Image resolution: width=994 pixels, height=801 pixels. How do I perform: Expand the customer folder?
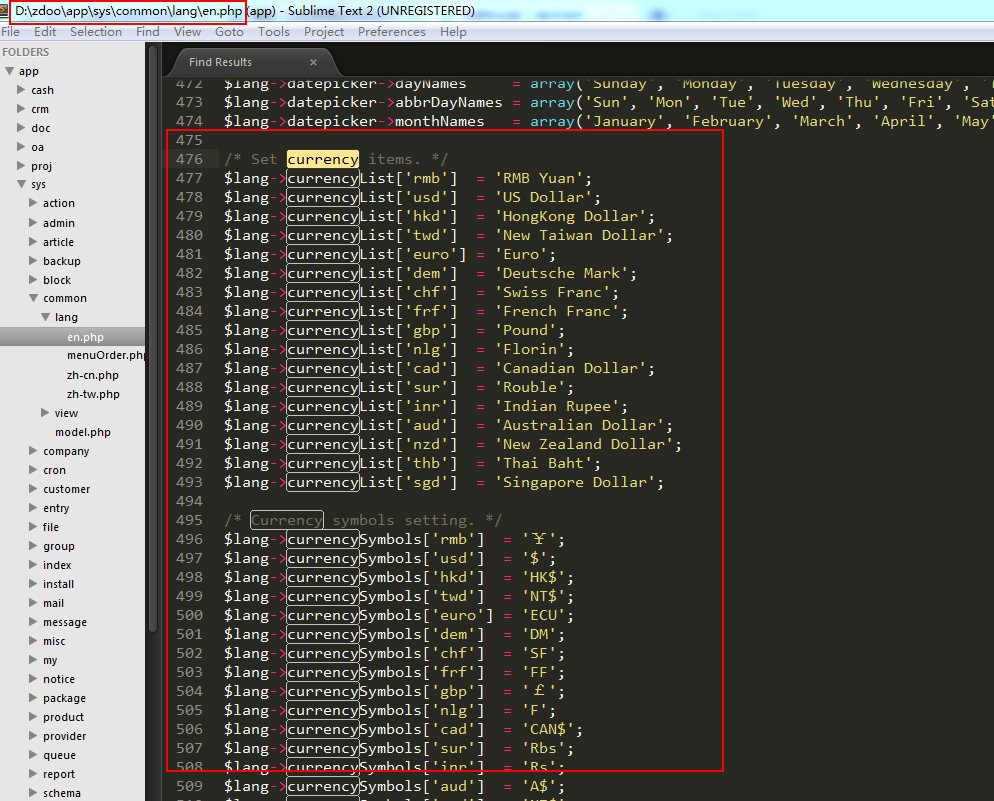click(x=34, y=489)
